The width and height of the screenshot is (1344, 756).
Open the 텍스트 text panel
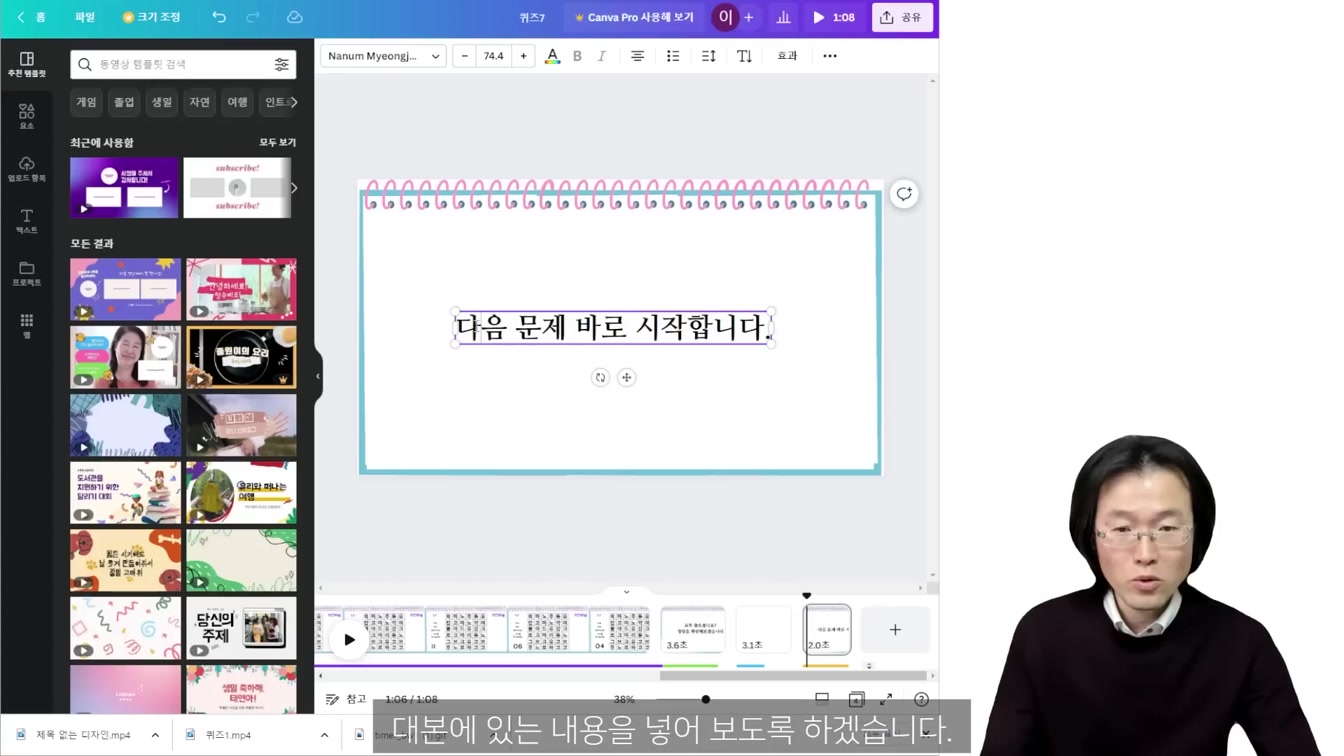[27, 221]
